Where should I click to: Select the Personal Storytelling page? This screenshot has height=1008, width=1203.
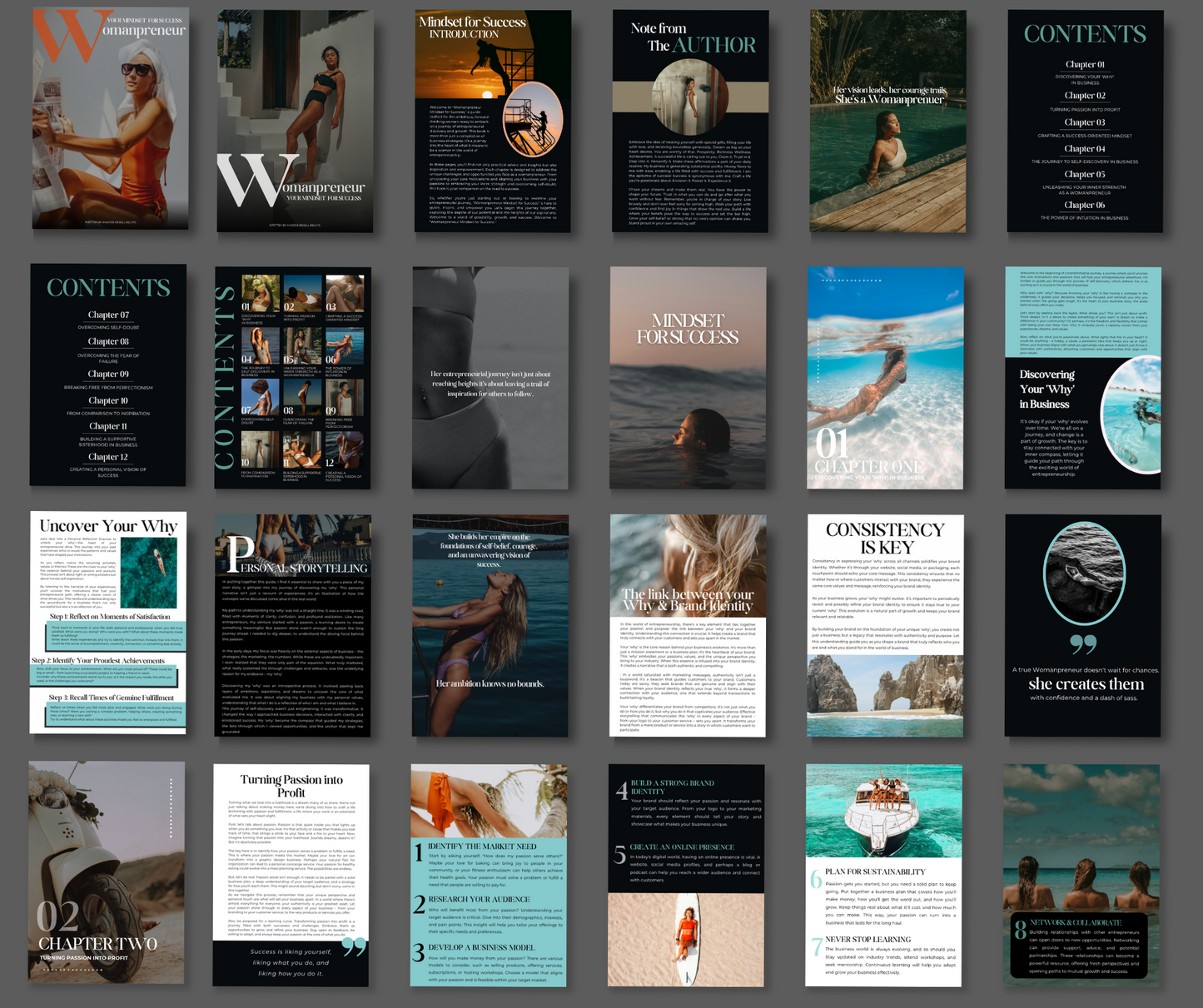coord(292,625)
